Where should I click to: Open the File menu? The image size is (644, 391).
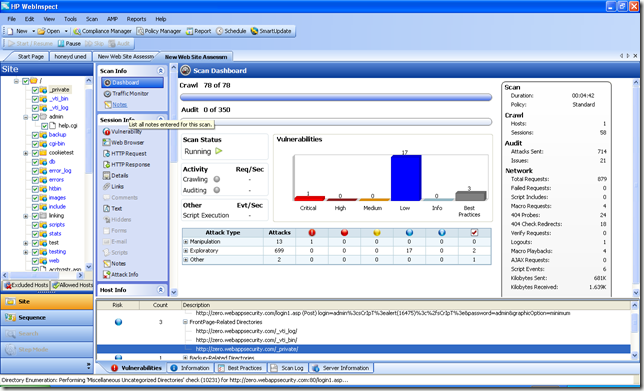click(x=12, y=19)
